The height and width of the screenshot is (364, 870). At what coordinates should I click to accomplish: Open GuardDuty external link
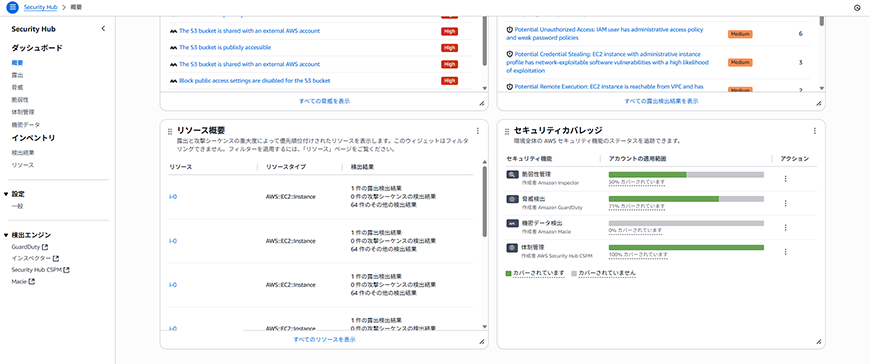point(29,247)
